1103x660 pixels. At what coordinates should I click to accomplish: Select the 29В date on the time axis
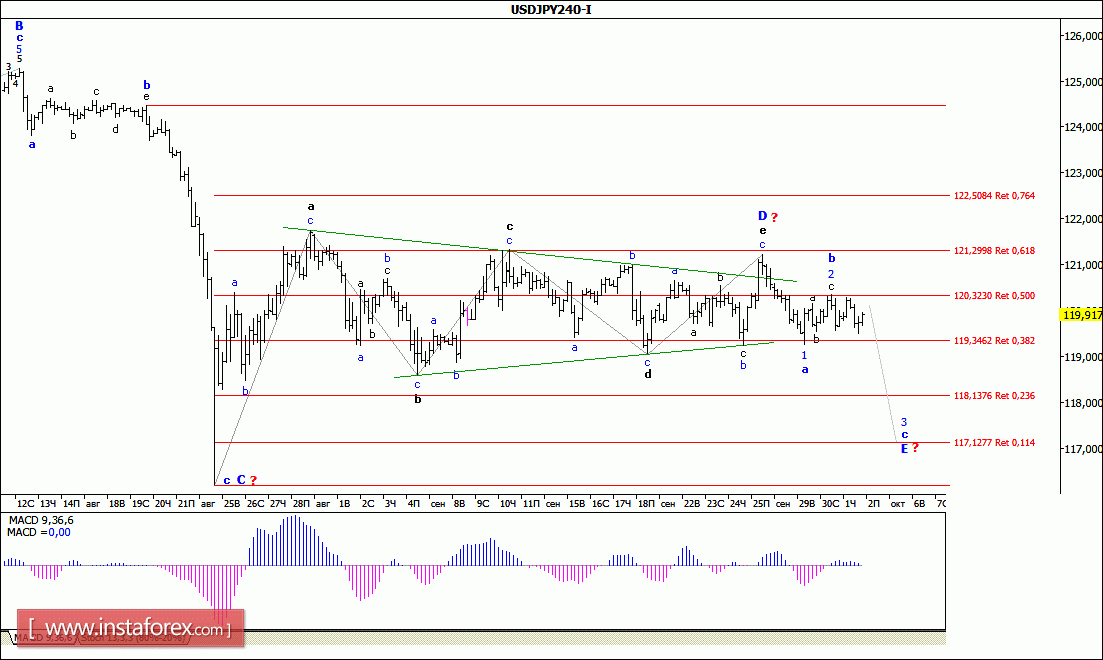point(807,503)
